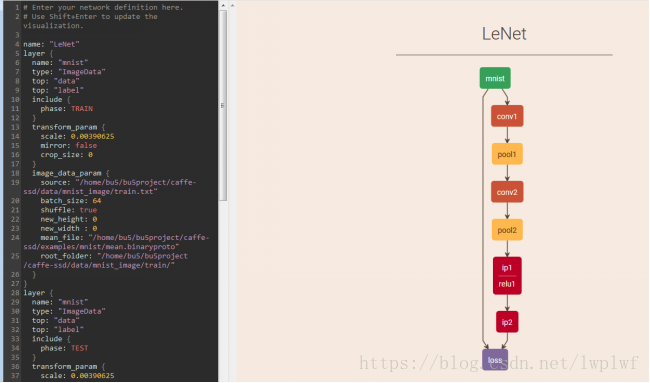Image resolution: width=650 pixels, height=383 pixels.
Task: Select the ip2 layer node
Action: (507, 322)
